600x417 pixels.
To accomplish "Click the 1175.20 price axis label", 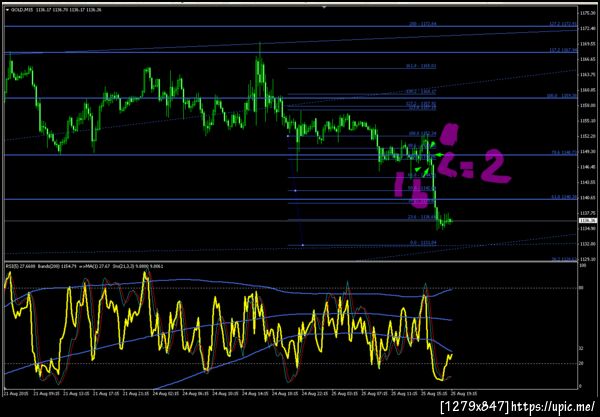I will click(587, 13).
